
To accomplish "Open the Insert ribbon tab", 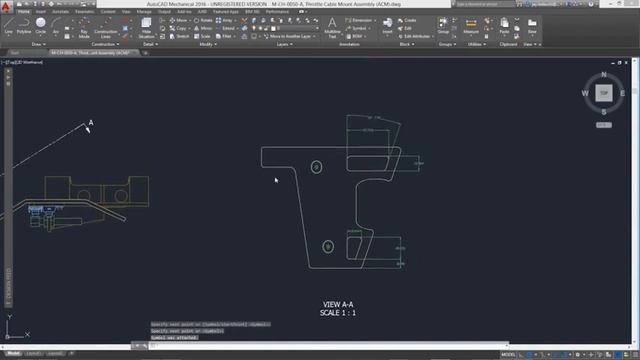I will click(41, 11).
